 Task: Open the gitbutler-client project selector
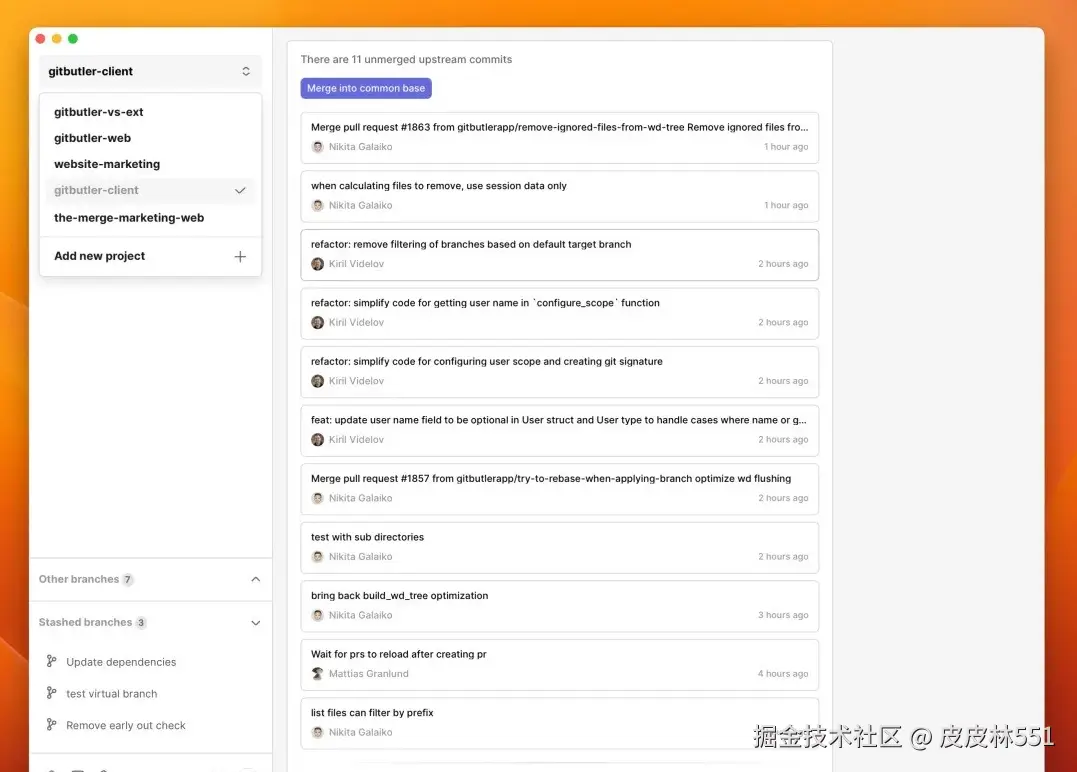(x=150, y=71)
